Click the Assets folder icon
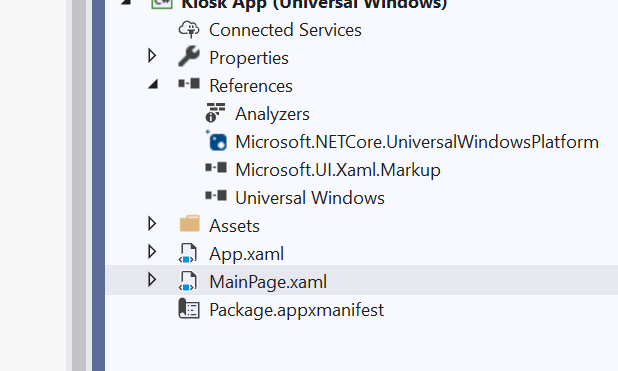 coord(190,224)
